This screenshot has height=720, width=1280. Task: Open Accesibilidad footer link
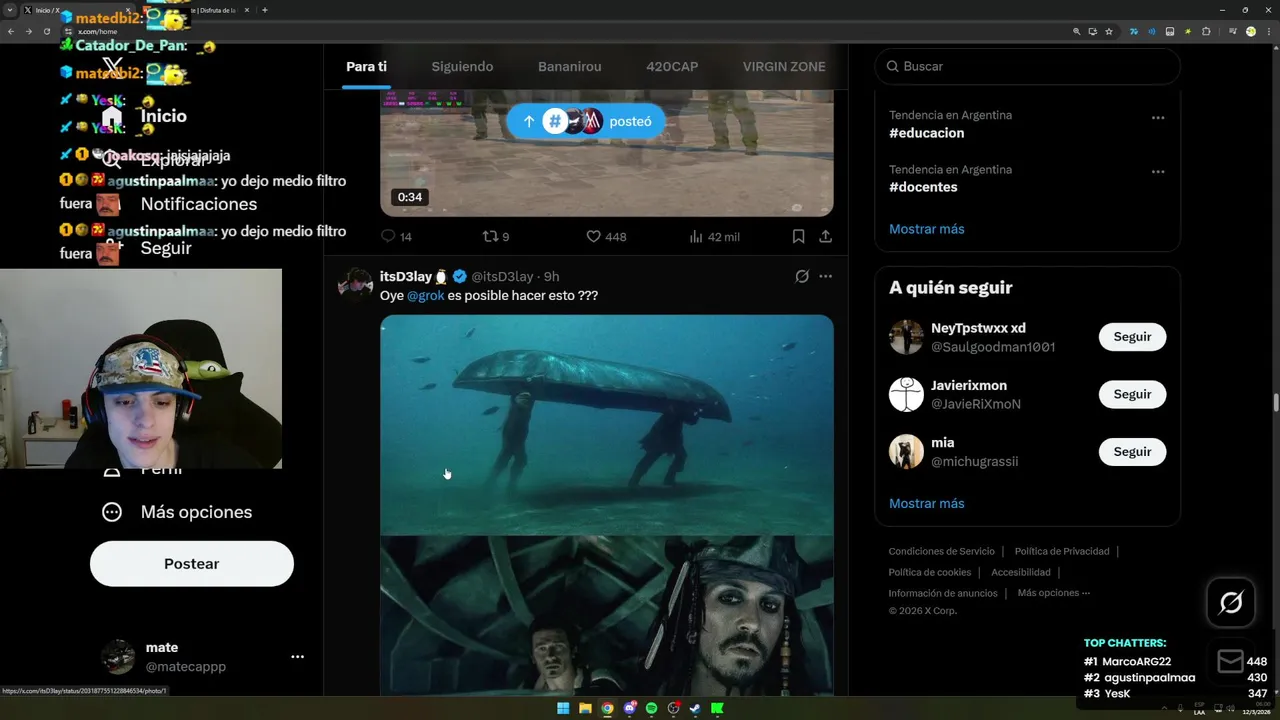[x=1021, y=572]
